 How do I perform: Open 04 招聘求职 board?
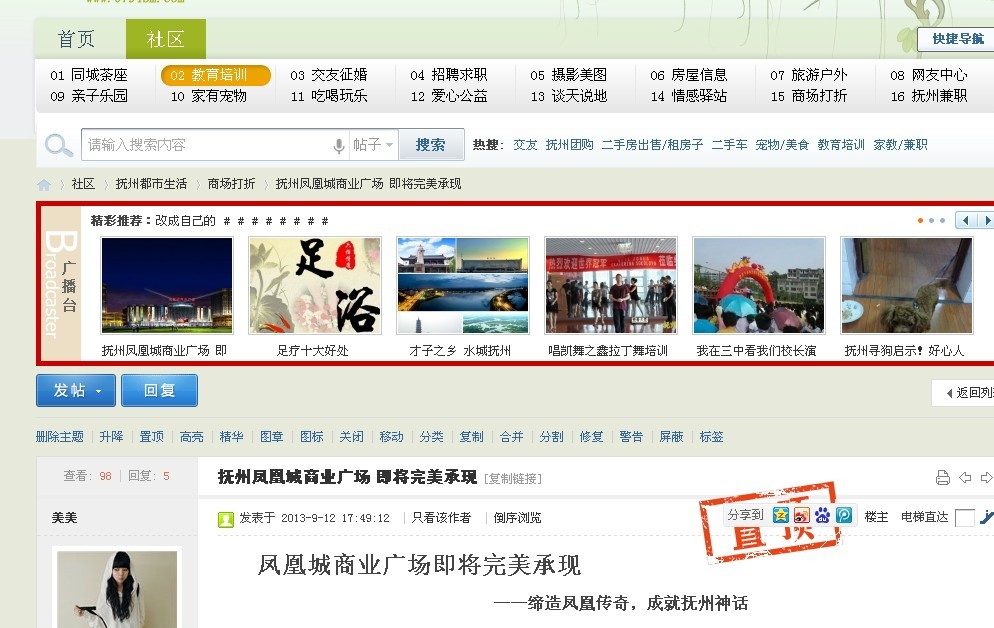[449, 75]
